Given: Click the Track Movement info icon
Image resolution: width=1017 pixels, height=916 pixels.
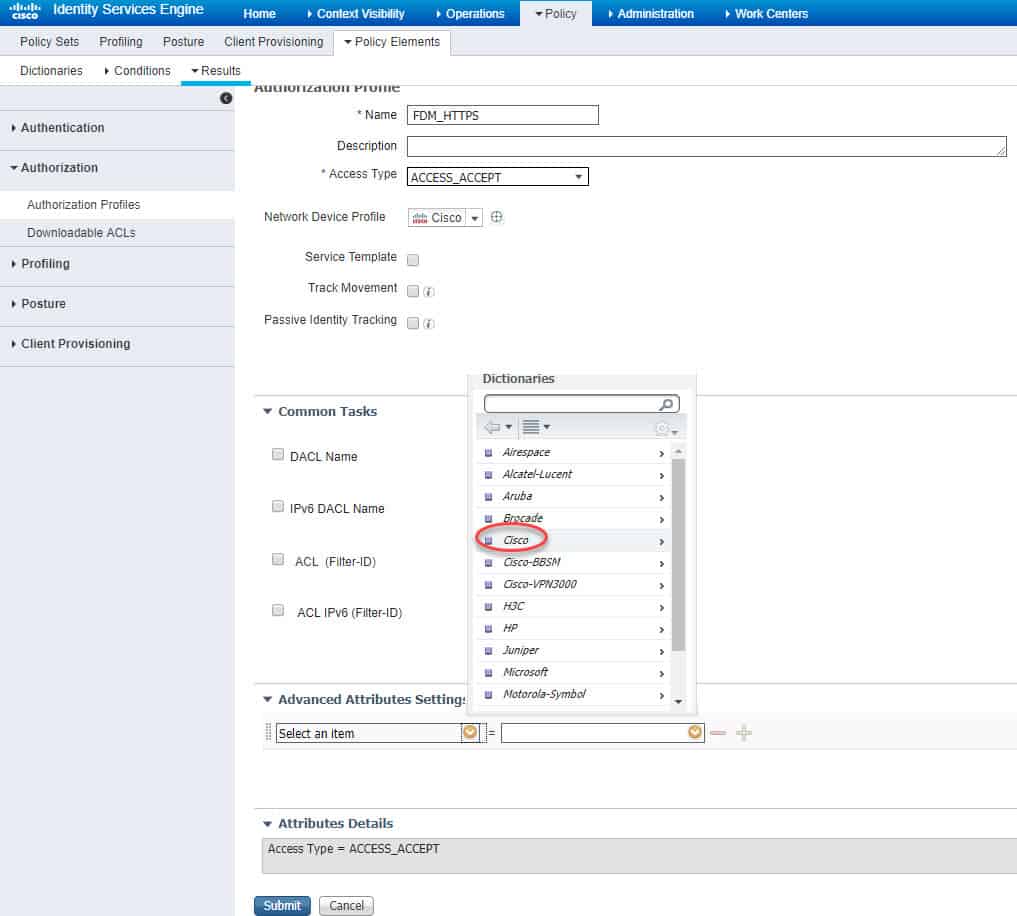Looking at the screenshot, I should pos(429,292).
